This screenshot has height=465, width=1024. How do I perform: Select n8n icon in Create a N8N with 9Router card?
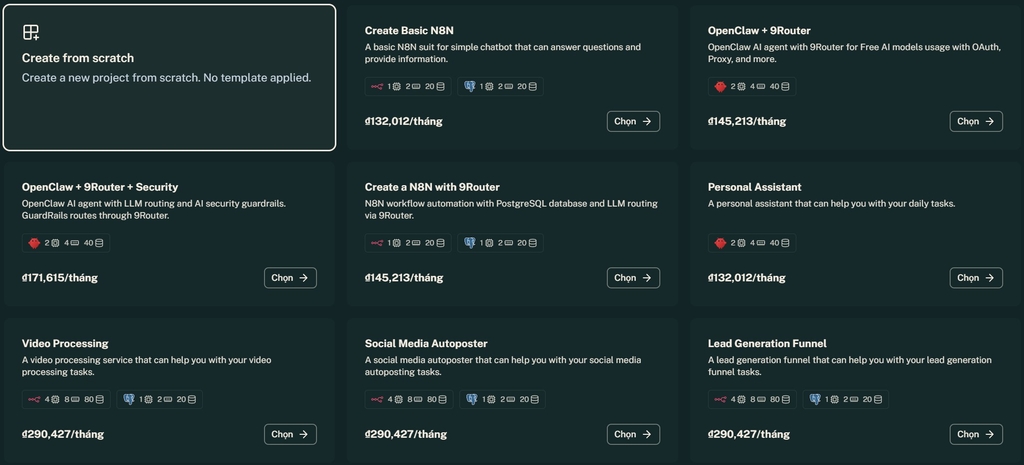(377, 243)
